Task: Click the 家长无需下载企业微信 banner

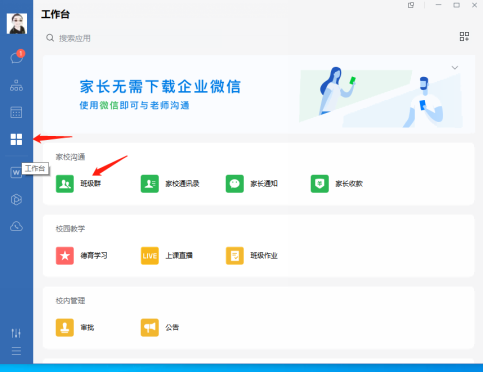Action: [x=259, y=95]
